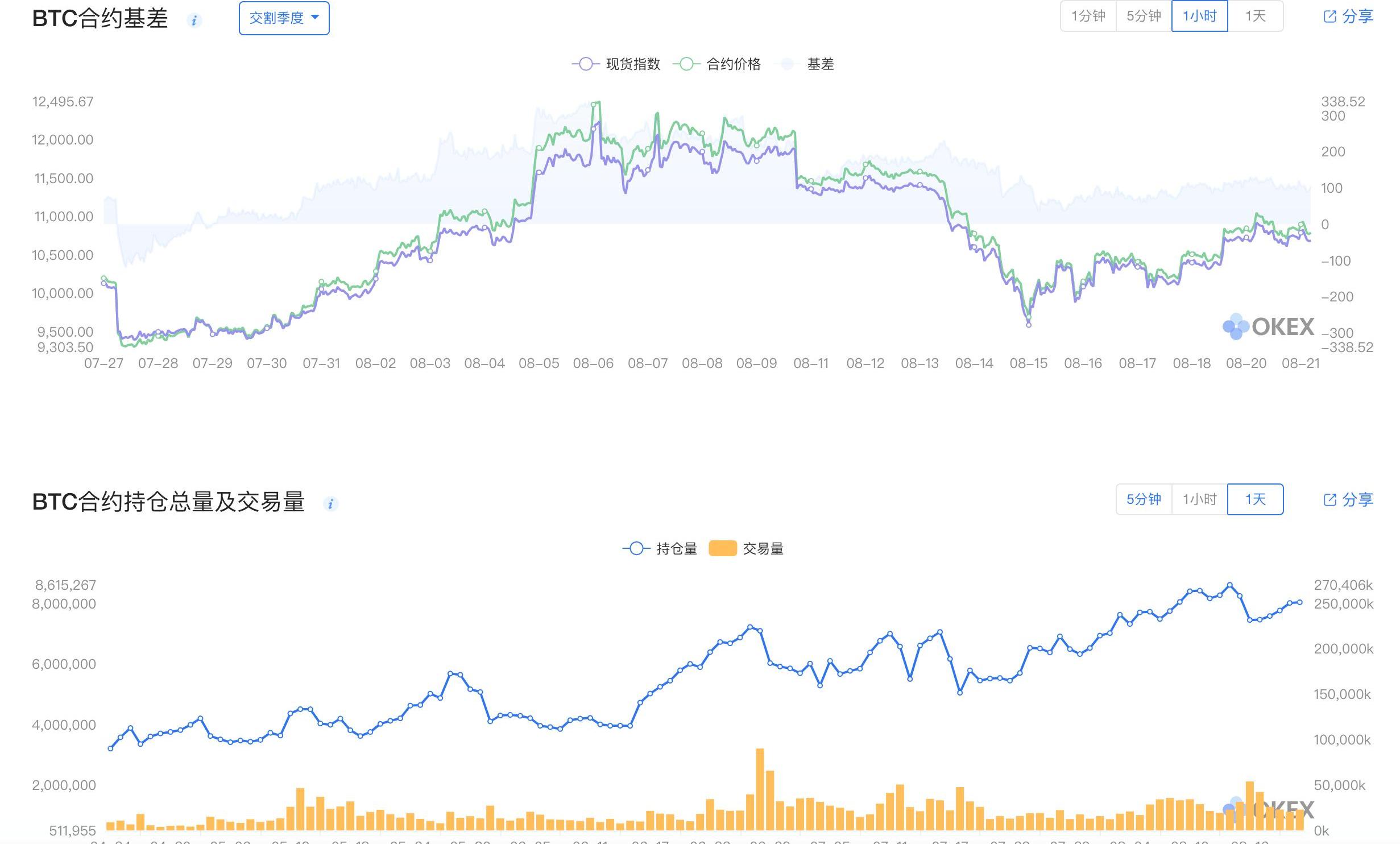Hide the 持仓量 series via legend label

tap(677, 549)
